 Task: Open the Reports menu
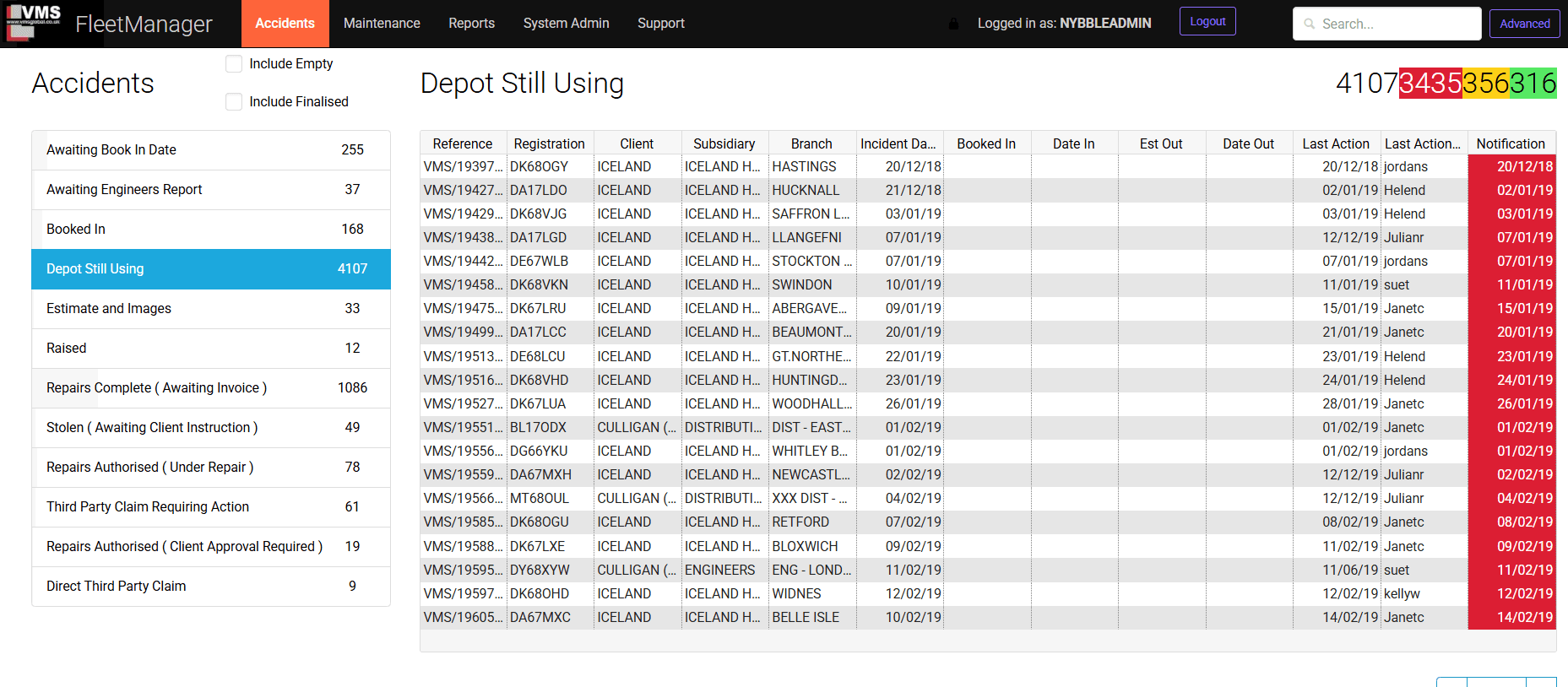click(472, 24)
